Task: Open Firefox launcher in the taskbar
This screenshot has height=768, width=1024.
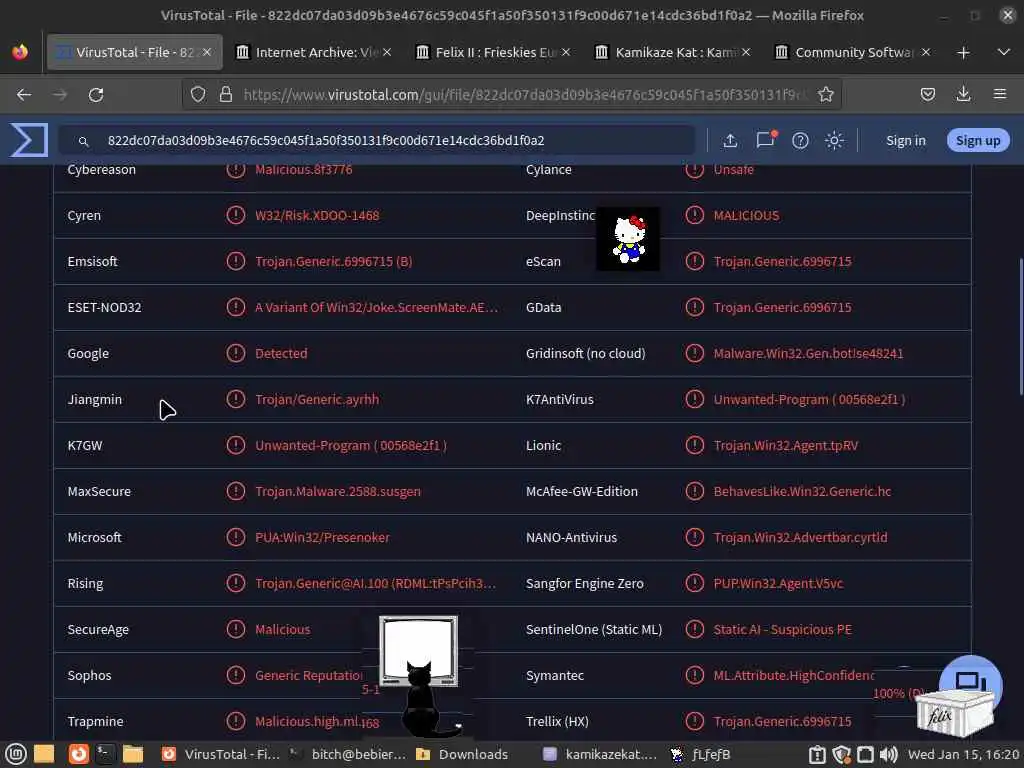Action: click(78, 754)
